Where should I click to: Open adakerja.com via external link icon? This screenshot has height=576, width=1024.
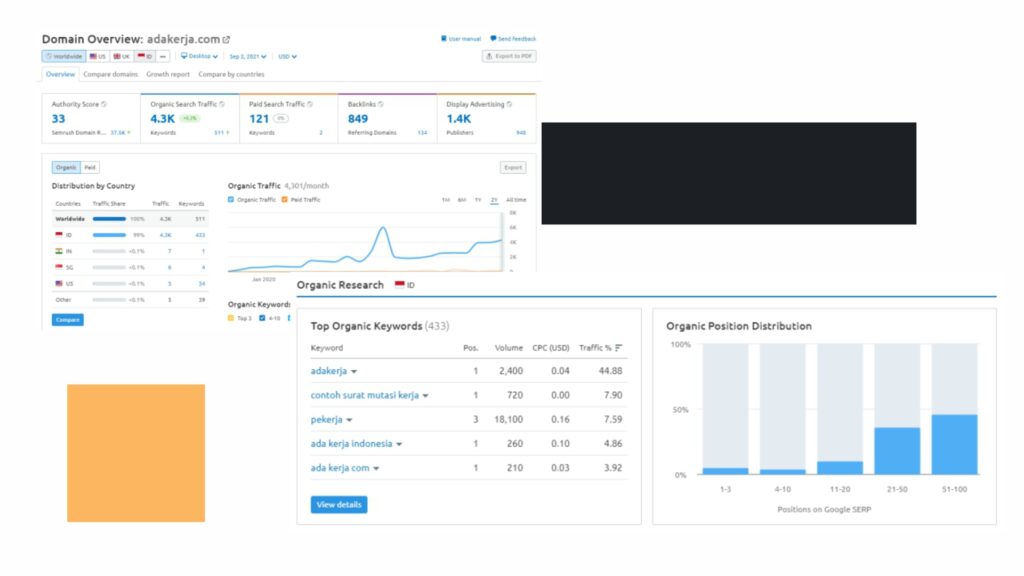(226, 40)
